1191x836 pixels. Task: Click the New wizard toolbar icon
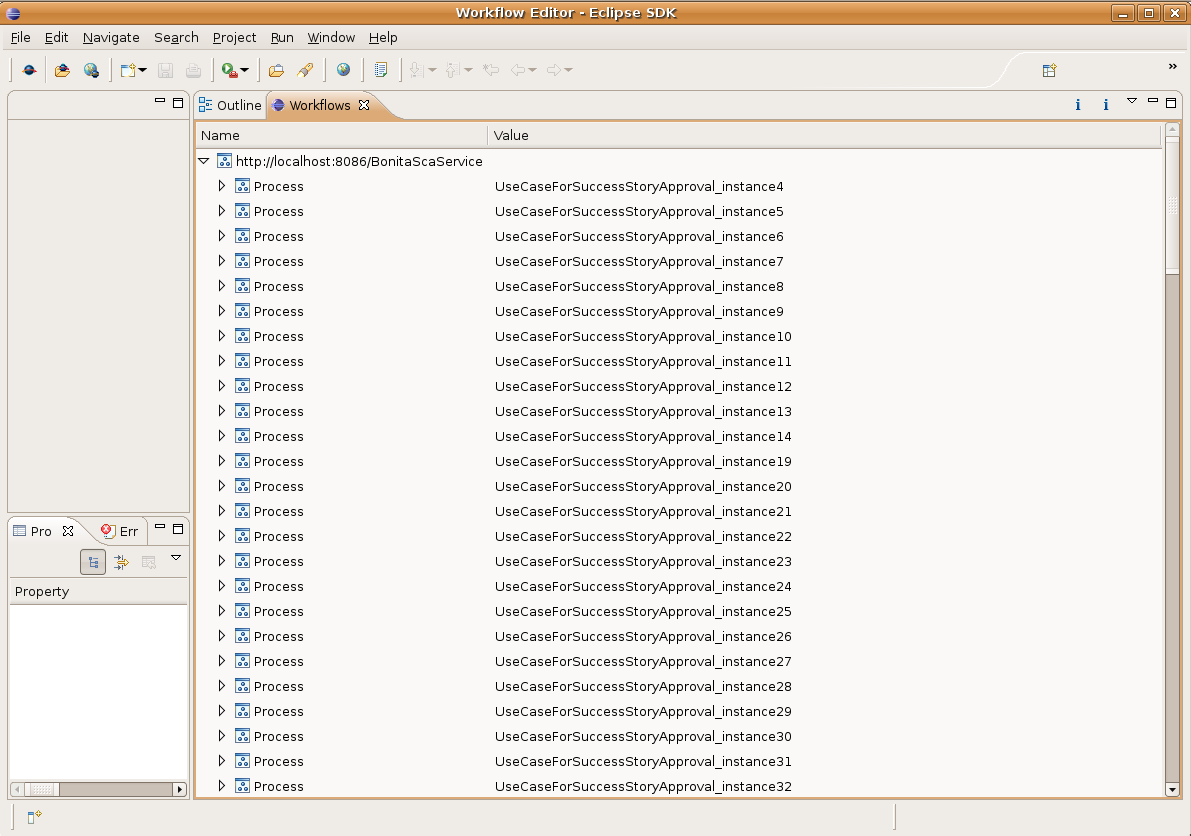(128, 70)
